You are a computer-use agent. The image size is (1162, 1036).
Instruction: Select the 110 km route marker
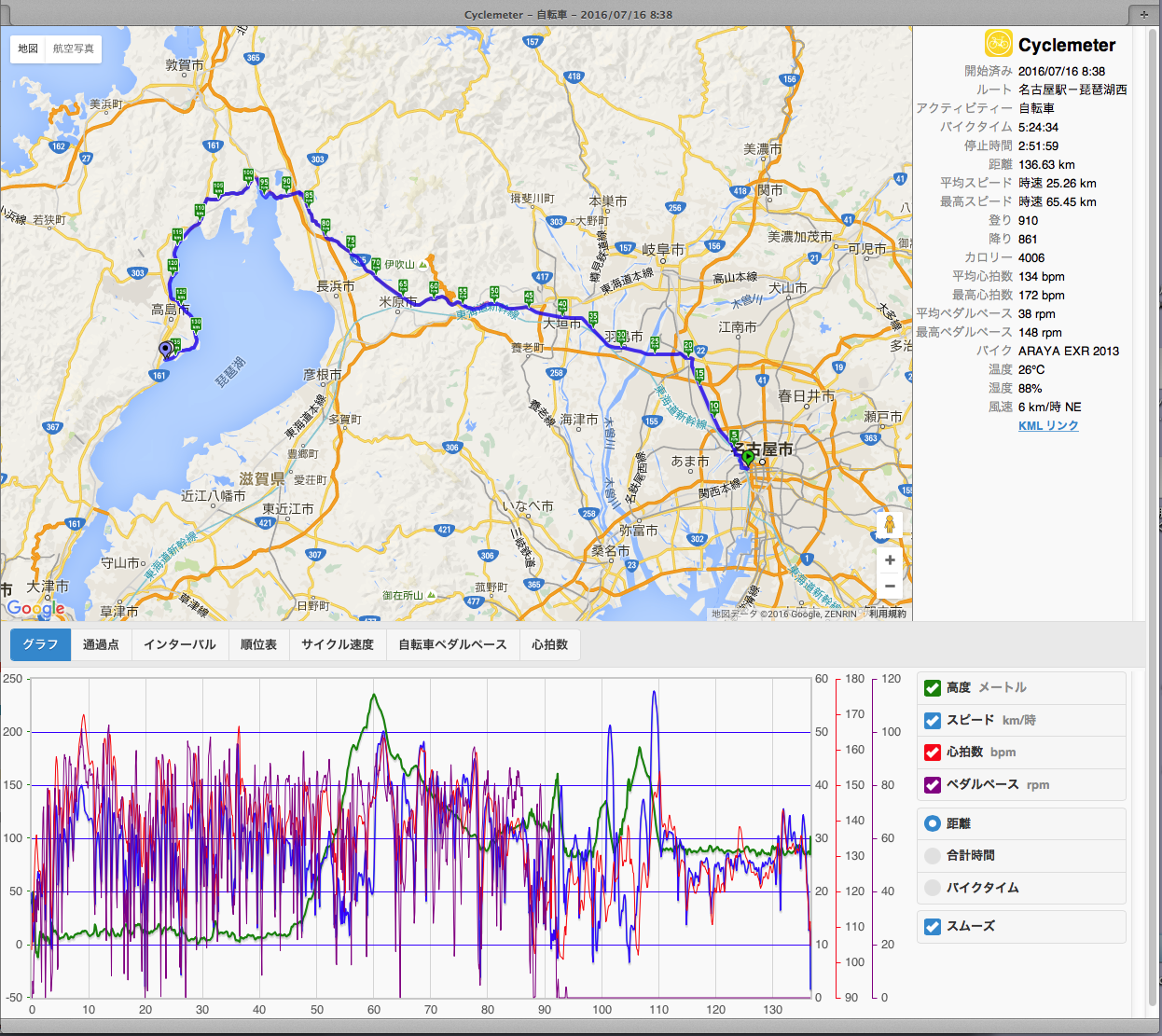point(200,212)
